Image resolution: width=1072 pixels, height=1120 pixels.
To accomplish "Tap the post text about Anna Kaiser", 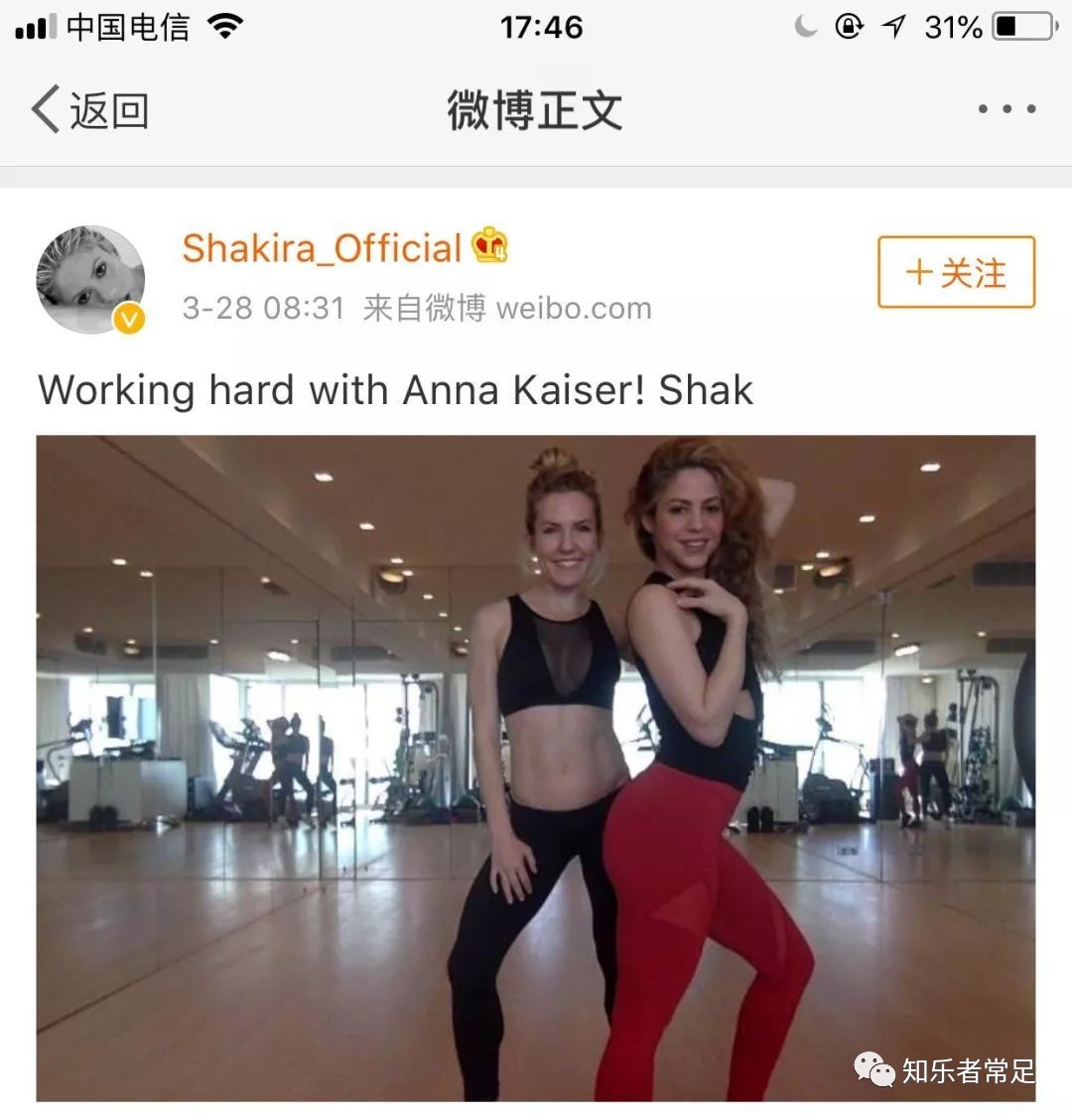I will point(395,391).
